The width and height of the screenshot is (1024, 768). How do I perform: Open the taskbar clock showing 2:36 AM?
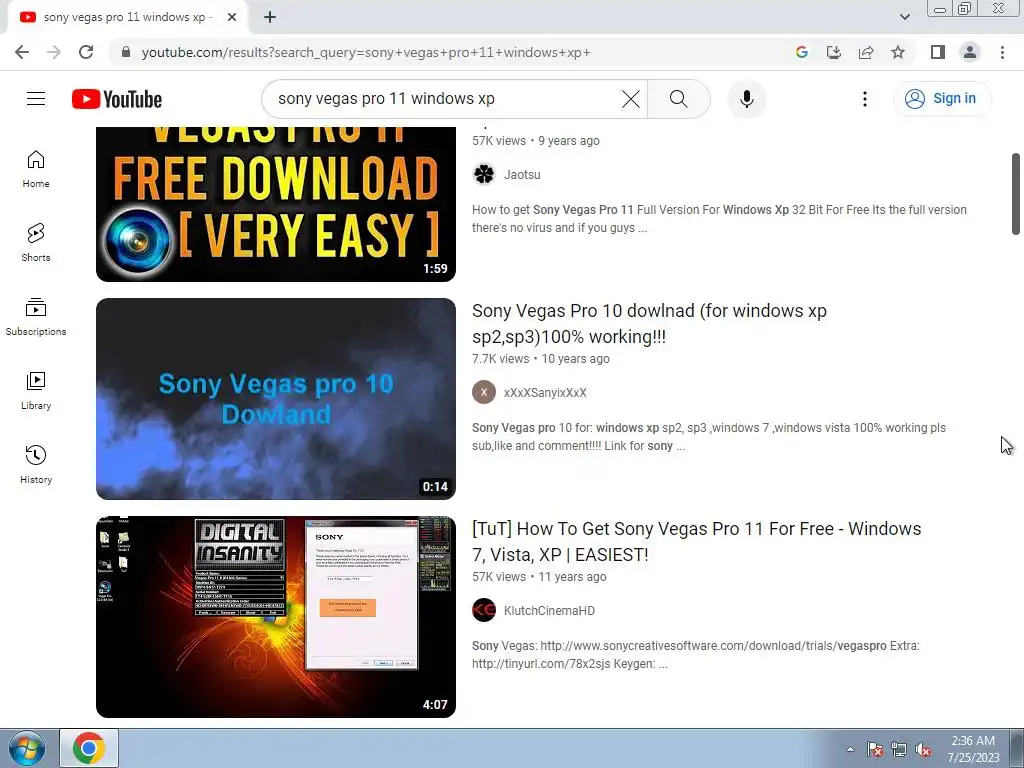pyautogui.click(x=973, y=749)
